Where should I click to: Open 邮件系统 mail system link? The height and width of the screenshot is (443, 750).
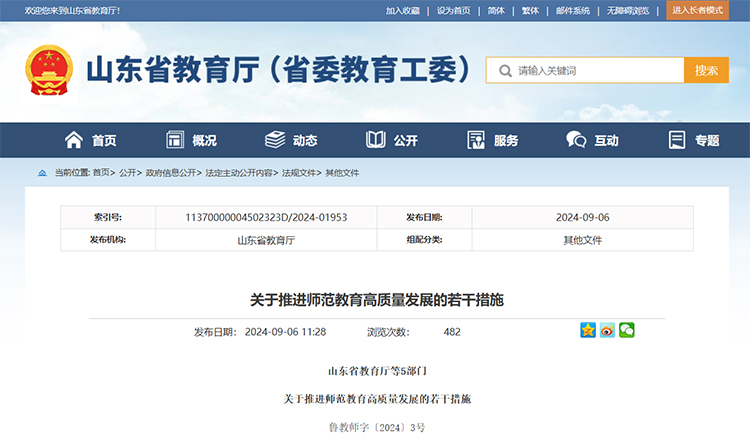pyautogui.click(x=572, y=10)
